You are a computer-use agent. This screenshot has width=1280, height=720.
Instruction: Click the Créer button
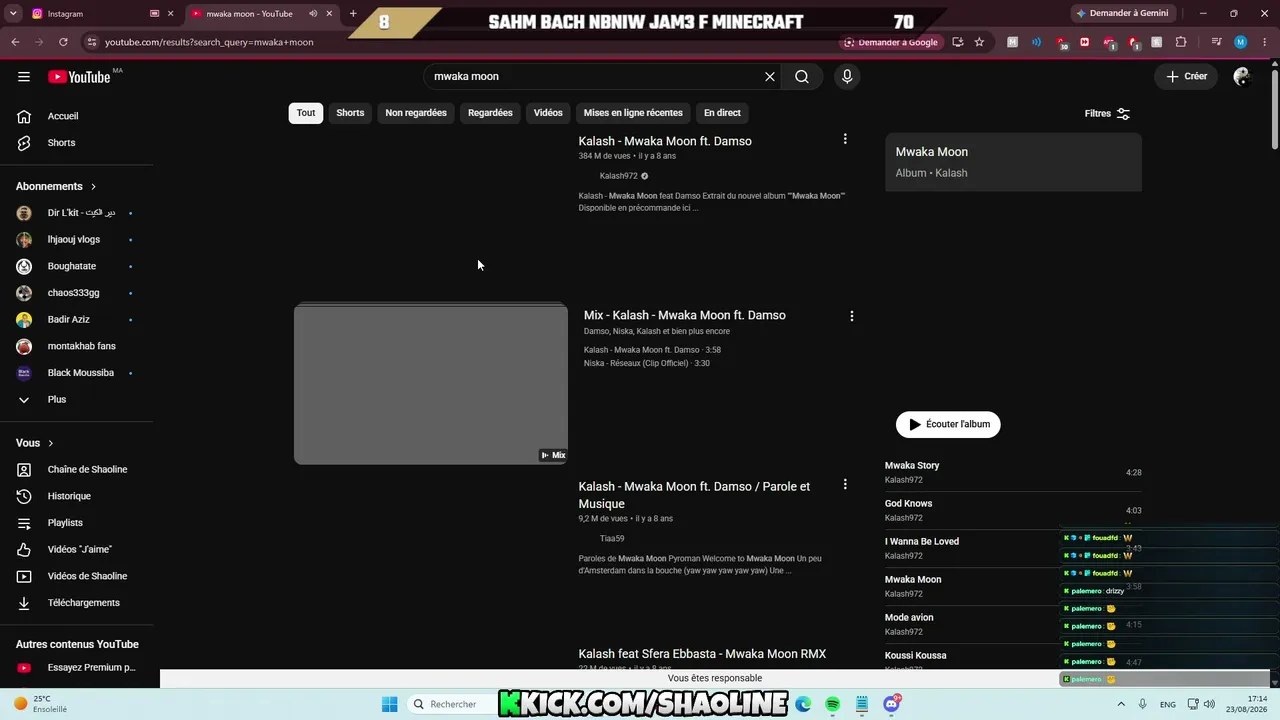pyautogui.click(x=1187, y=77)
